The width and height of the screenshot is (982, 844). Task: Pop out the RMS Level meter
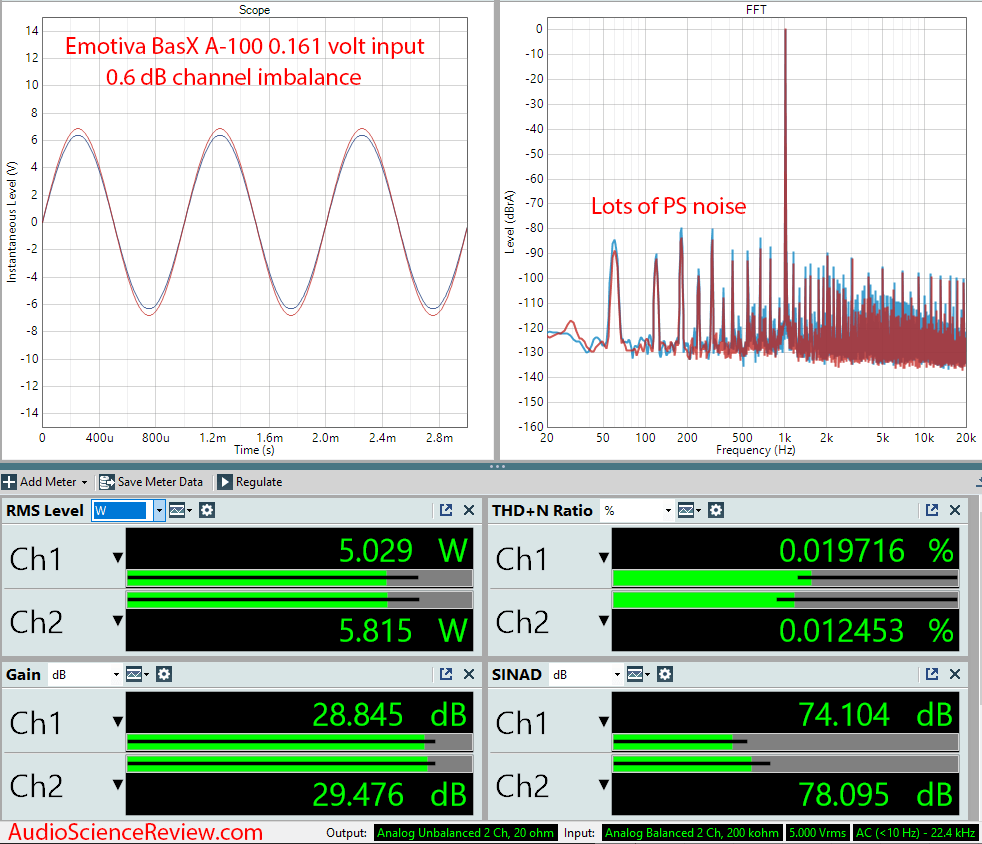click(446, 510)
